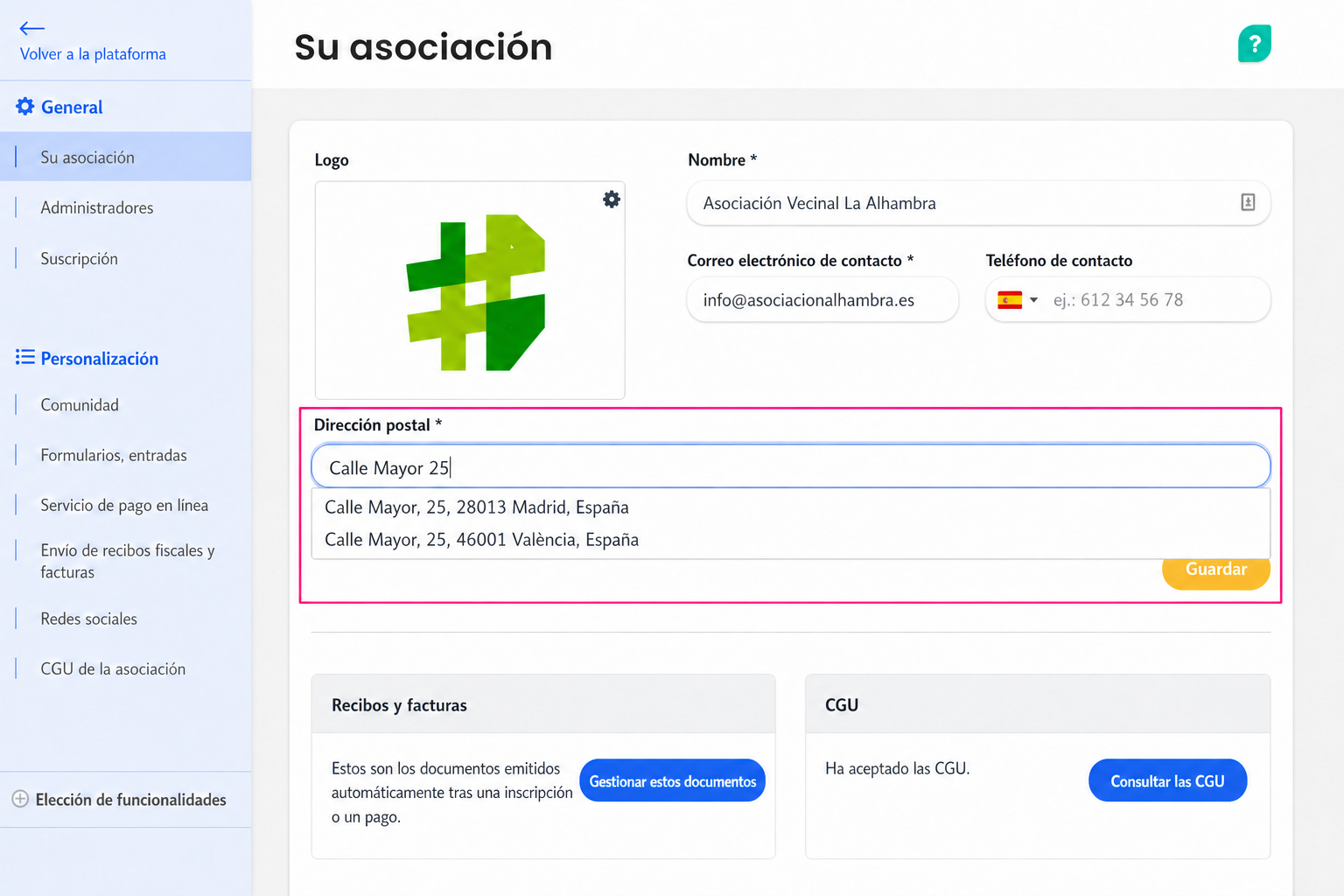
Task: Click the Guardar button
Action: point(1215,573)
